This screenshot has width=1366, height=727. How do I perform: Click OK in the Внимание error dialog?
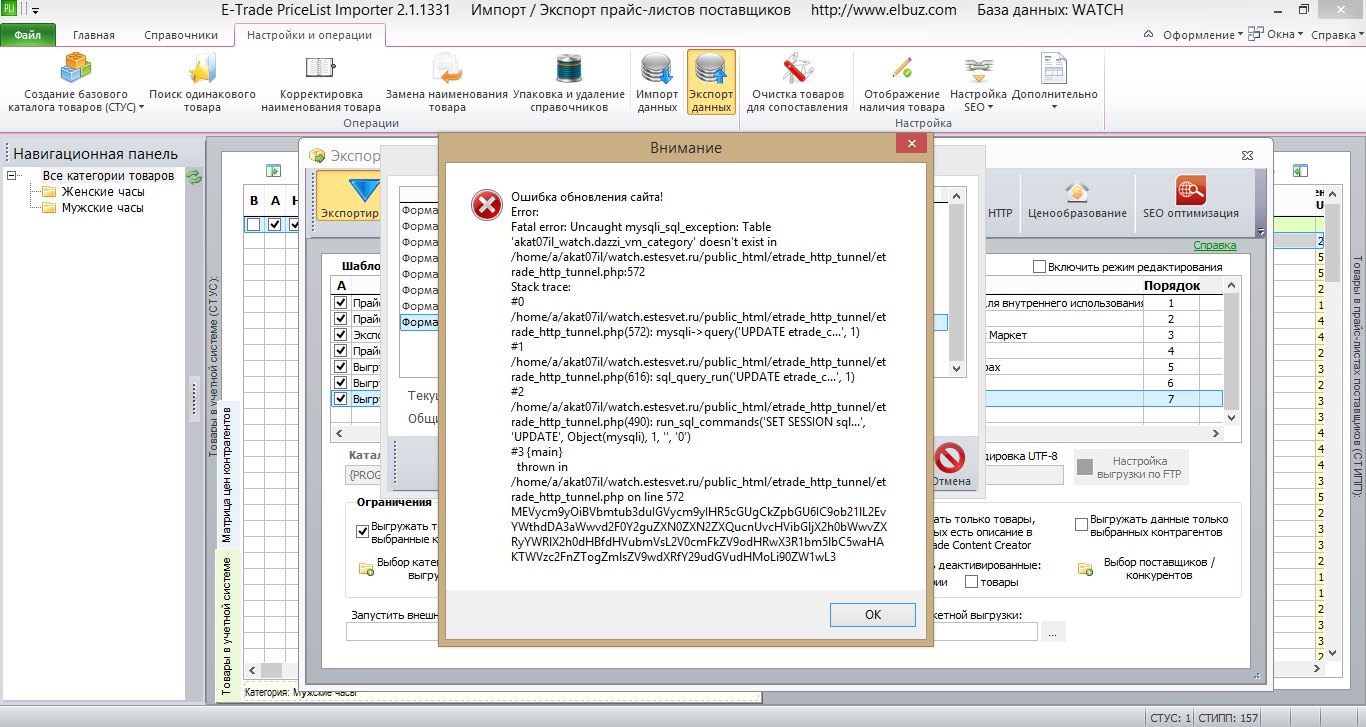(x=873, y=615)
